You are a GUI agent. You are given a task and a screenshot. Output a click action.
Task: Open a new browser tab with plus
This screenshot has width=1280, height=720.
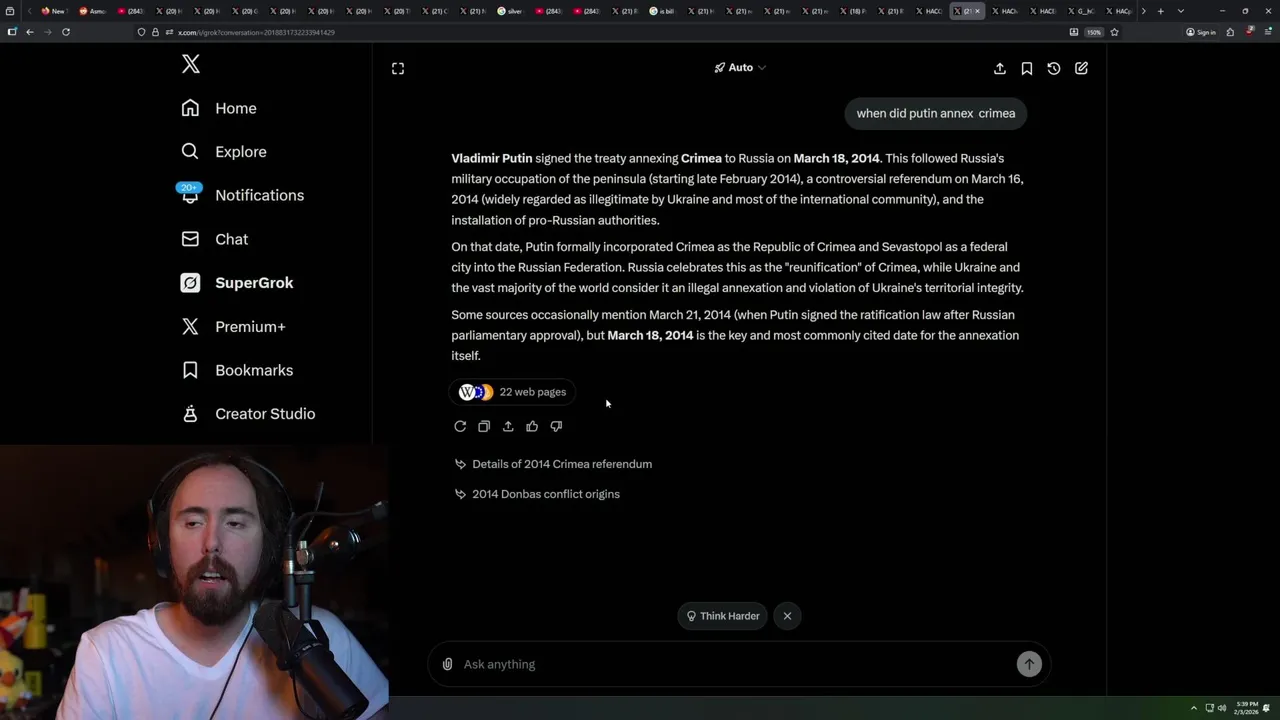1160,11
